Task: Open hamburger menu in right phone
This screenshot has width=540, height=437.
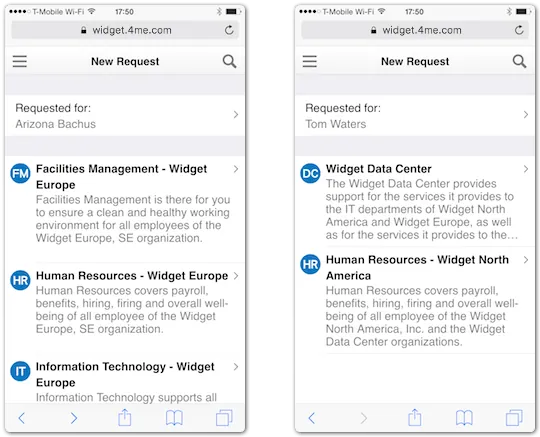Action: coord(310,61)
